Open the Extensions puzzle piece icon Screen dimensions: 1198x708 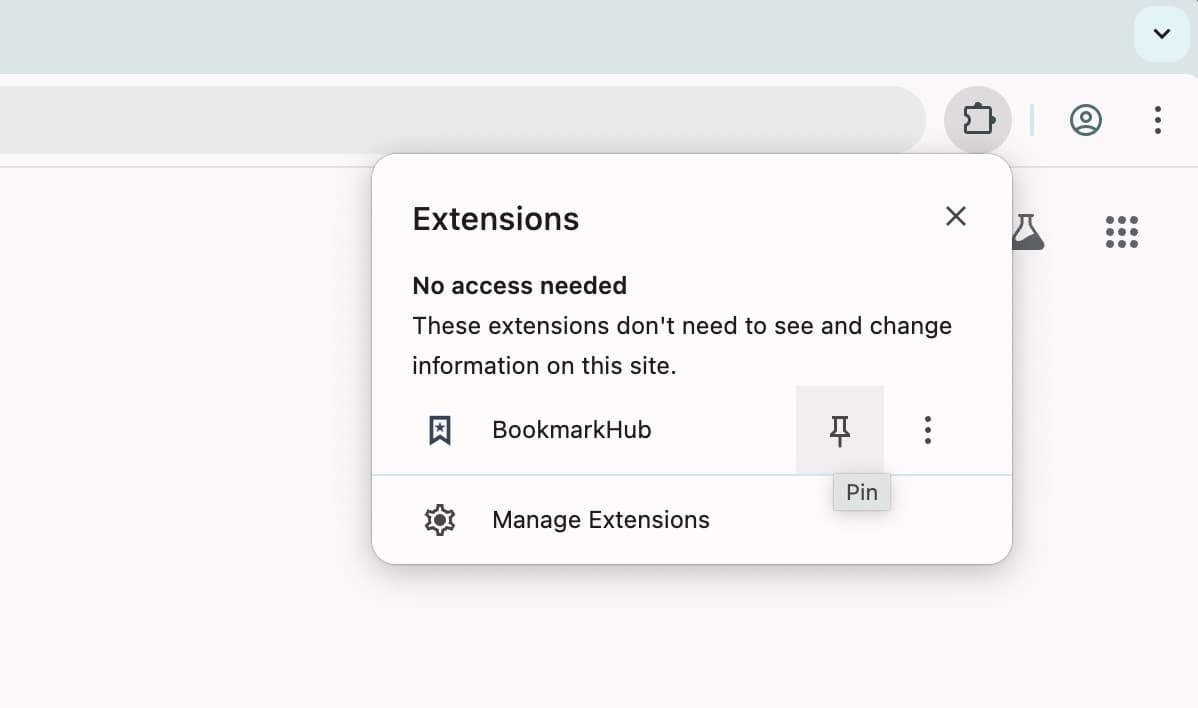[x=977, y=119]
